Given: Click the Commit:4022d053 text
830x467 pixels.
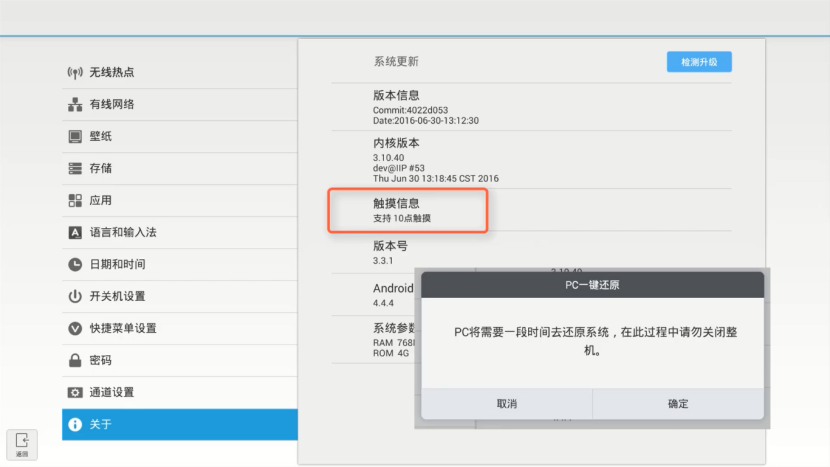Looking at the screenshot, I should tap(410, 110).
